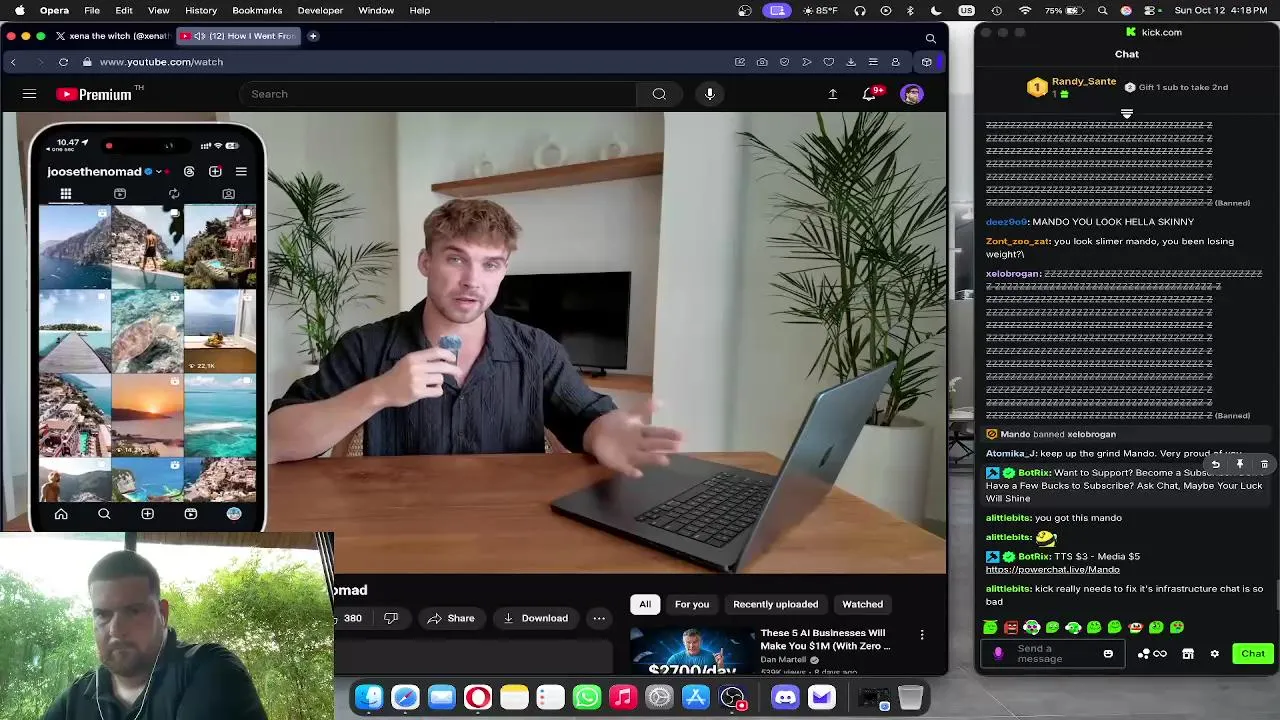1280x720 pixels.
Task: Open the YouTube account avatar
Action: click(911, 94)
